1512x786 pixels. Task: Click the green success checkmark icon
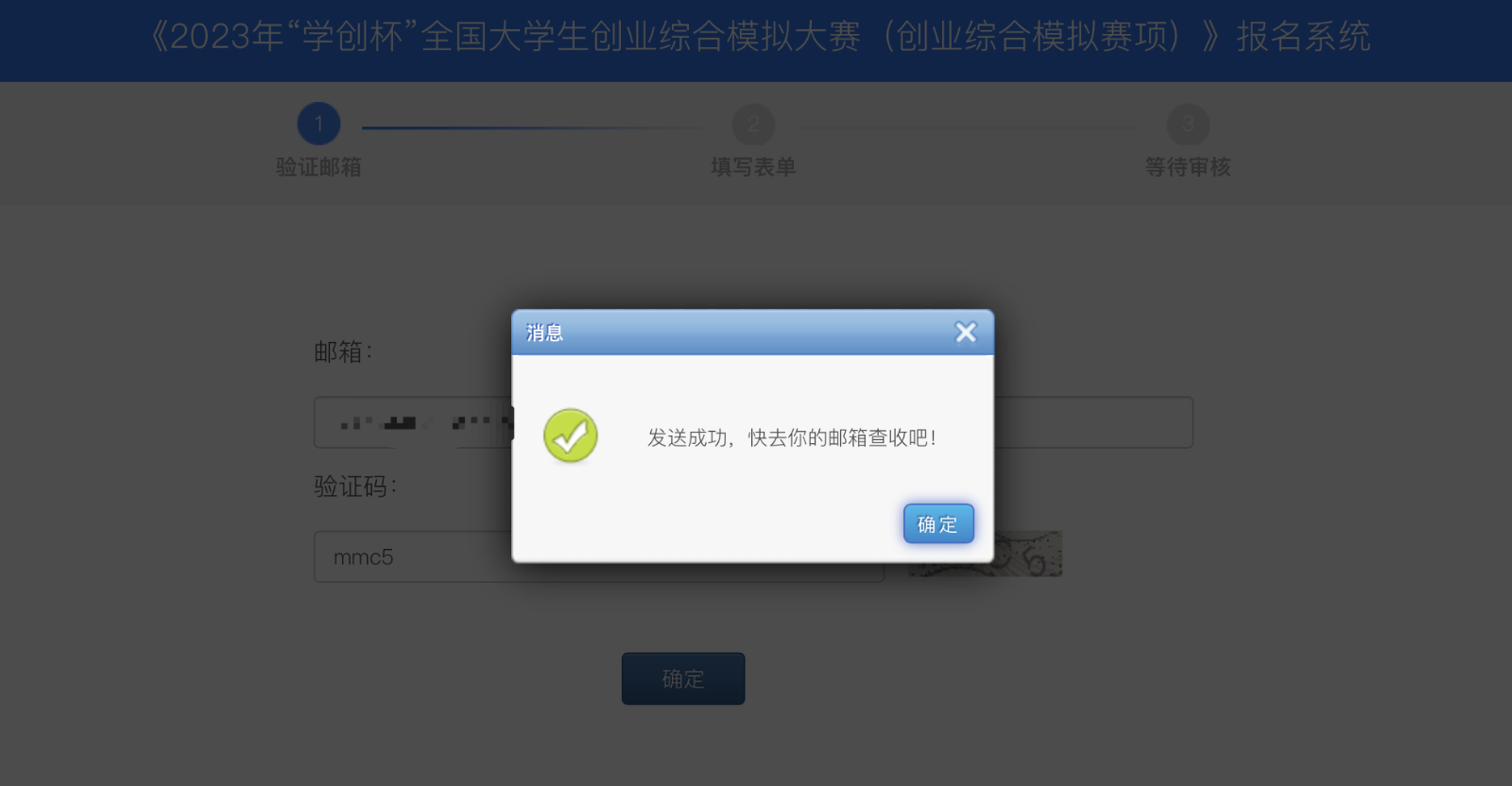[x=571, y=436]
